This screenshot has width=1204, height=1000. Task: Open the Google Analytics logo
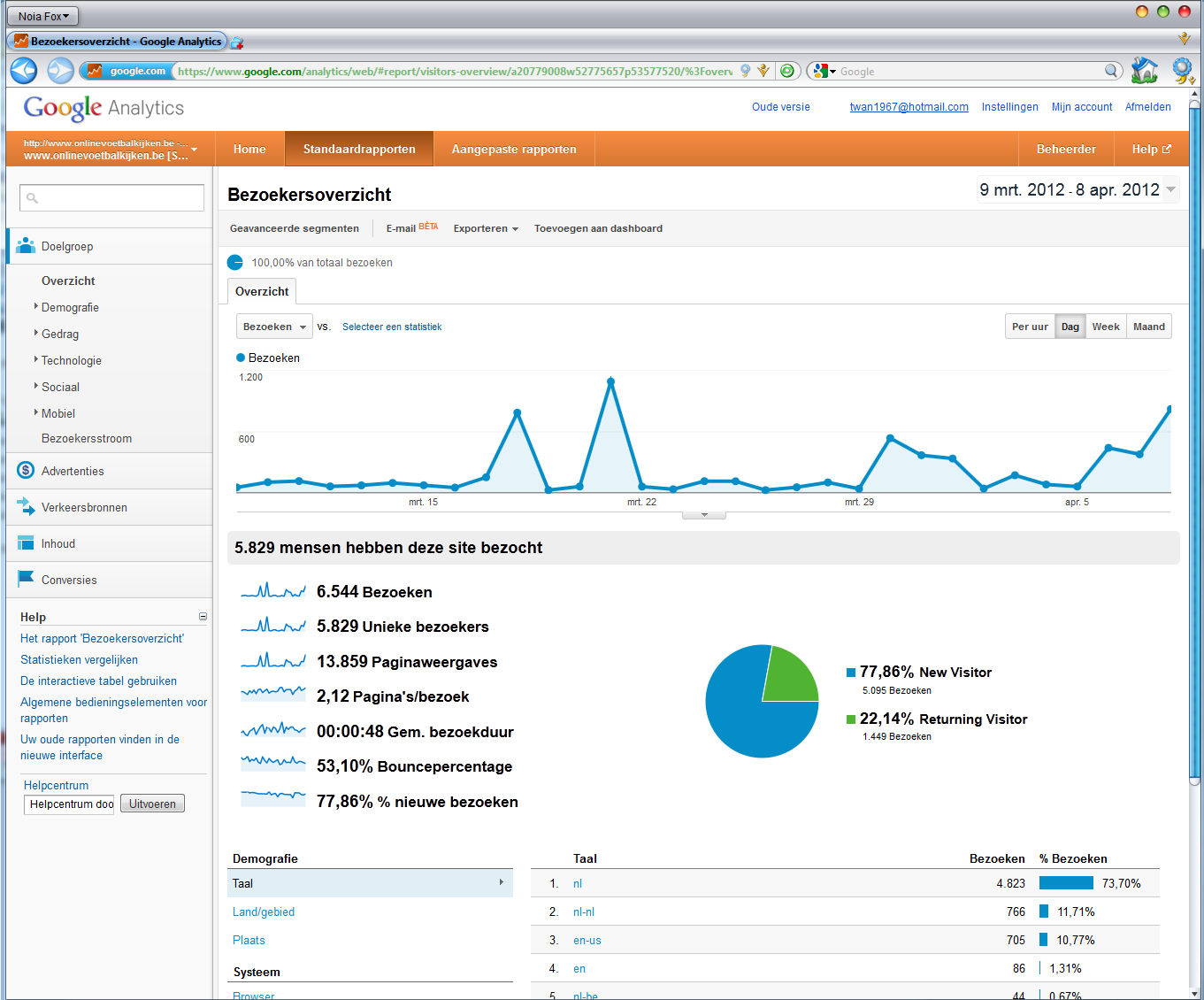click(104, 108)
